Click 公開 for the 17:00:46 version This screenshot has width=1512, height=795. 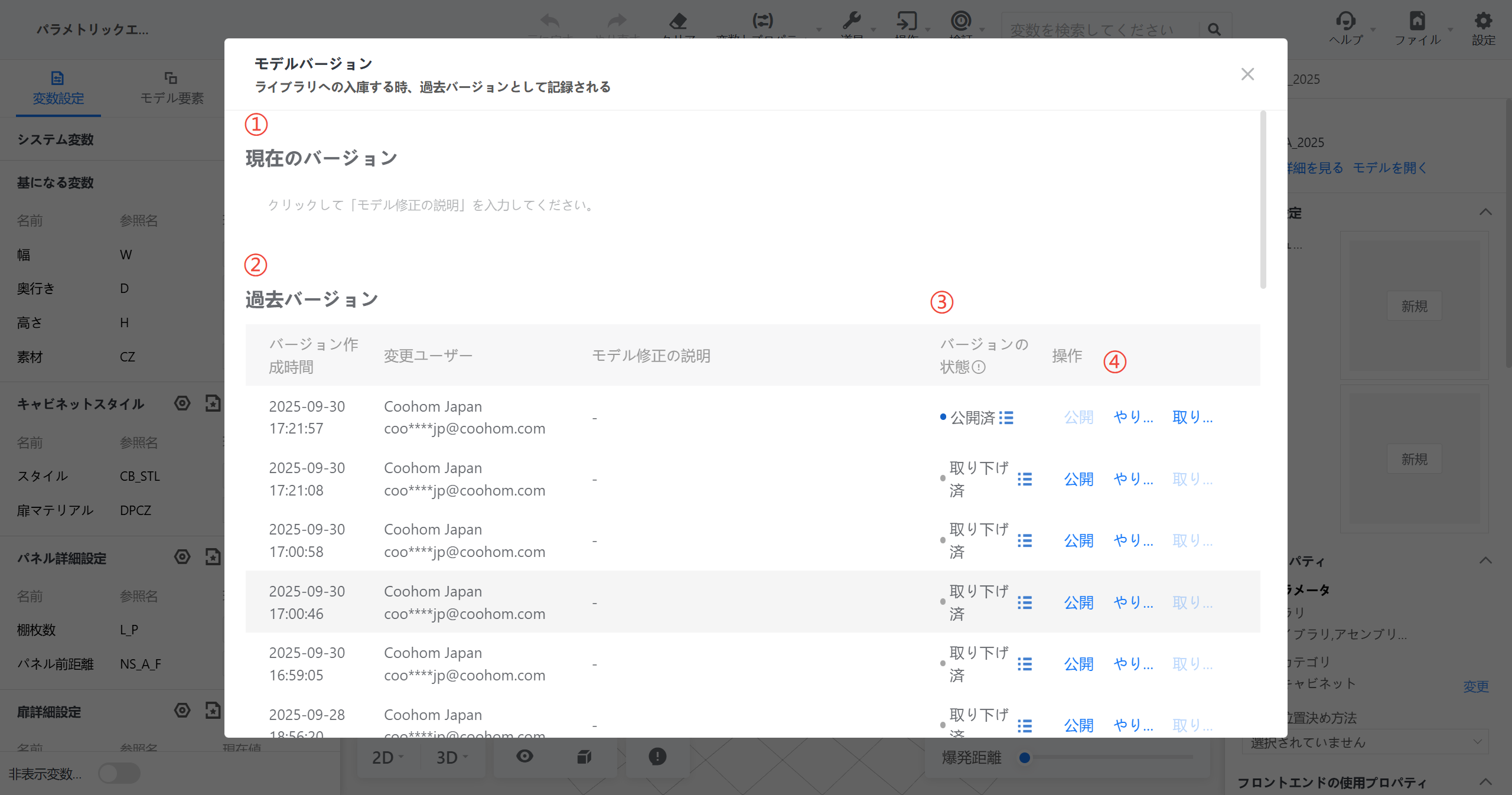click(x=1078, y=602)
